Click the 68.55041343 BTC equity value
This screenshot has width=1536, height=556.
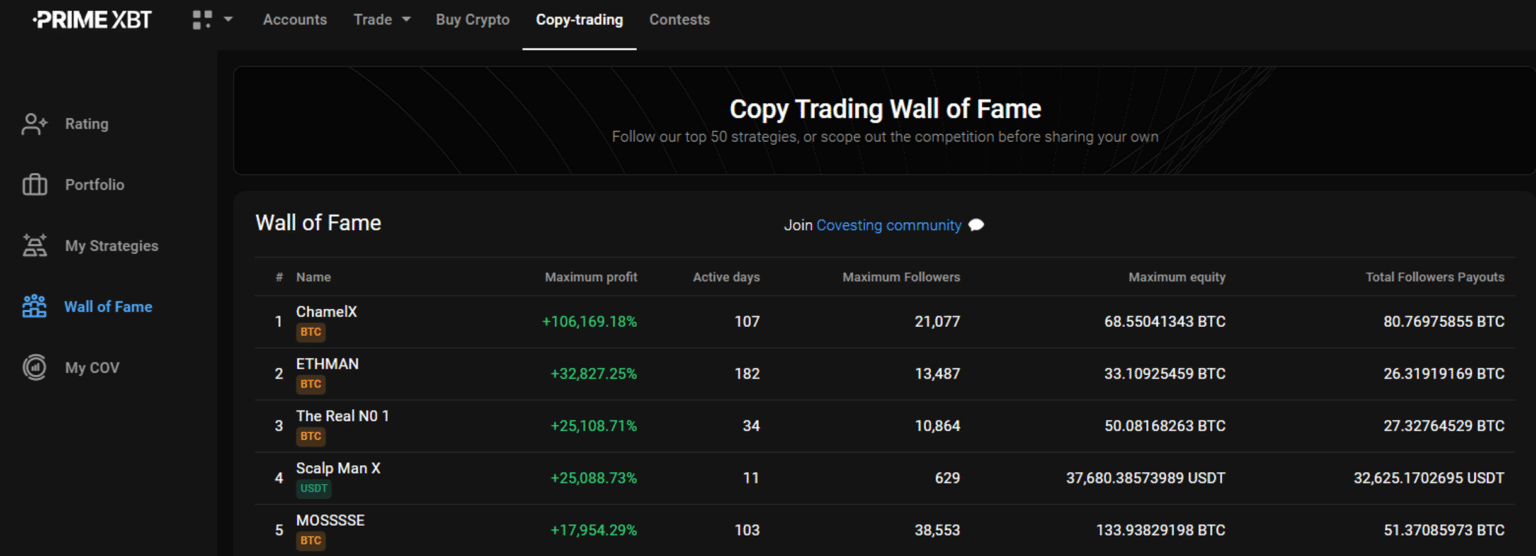tap(1165, 322)
